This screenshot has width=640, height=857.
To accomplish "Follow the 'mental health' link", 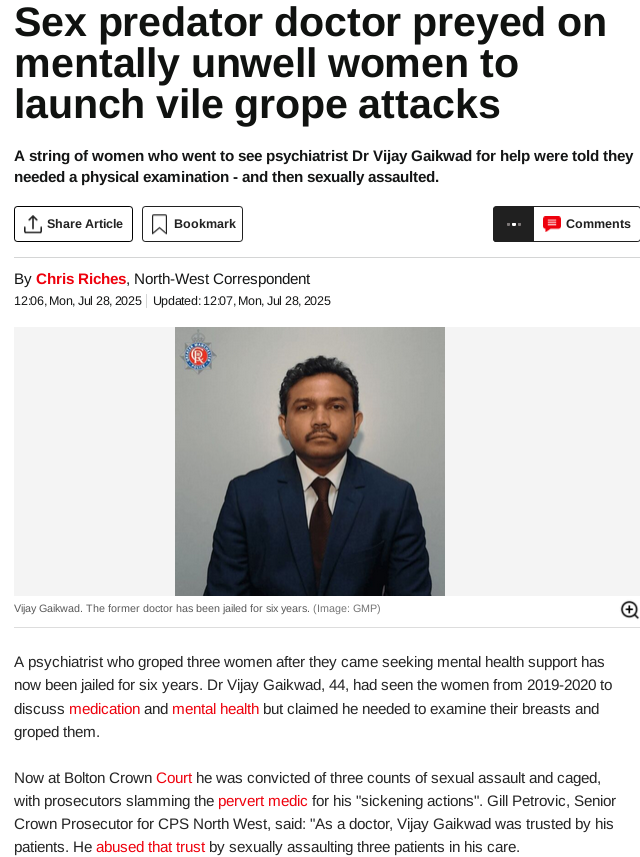I will pyautogui.click(x=215, y=709).
